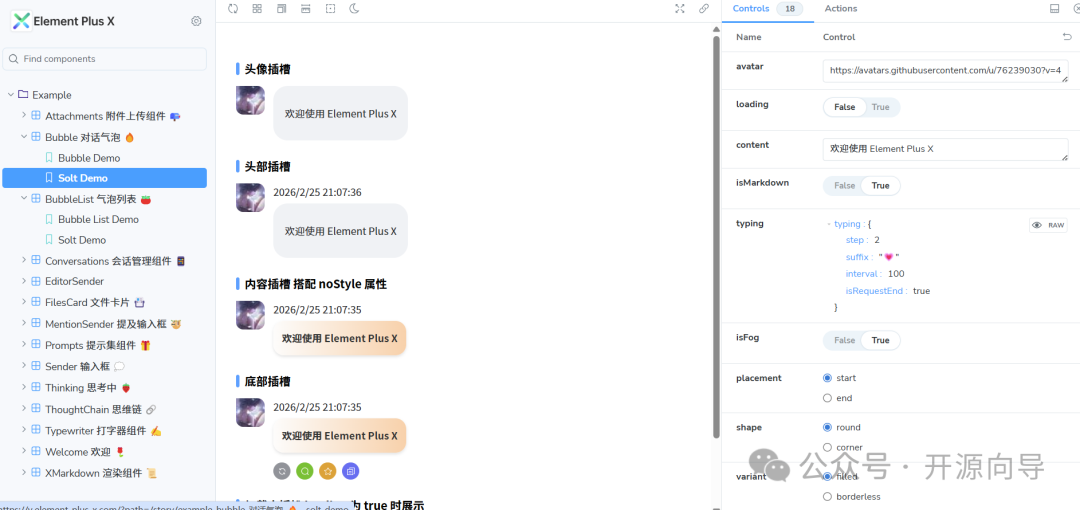Select placement start radio
This screenshot has width=1080, height=510.
pos(827,378)
